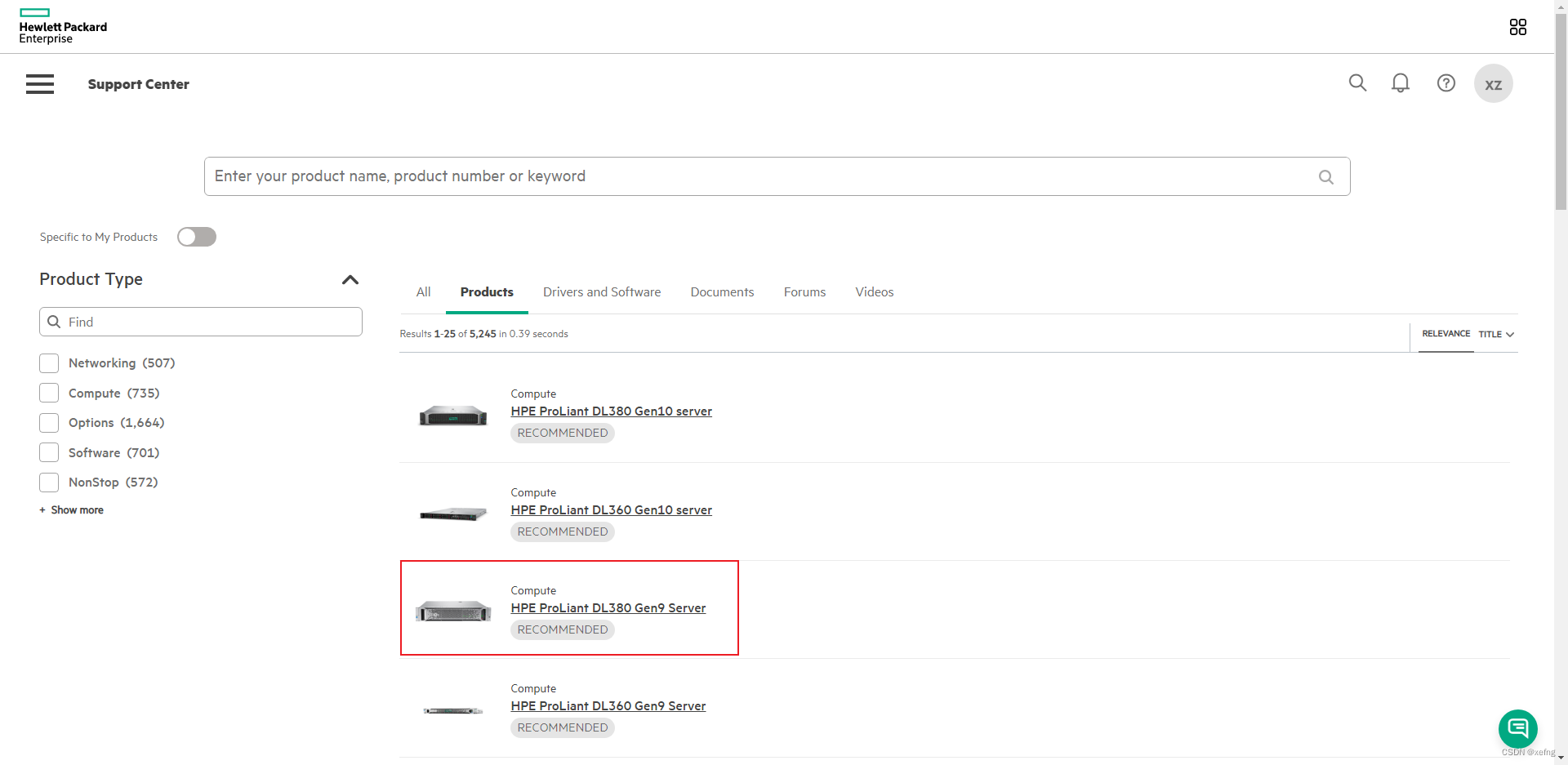Viewport: 1568px width, 765px height.
Task: Open the Documents tab
Action: (722, 292)
